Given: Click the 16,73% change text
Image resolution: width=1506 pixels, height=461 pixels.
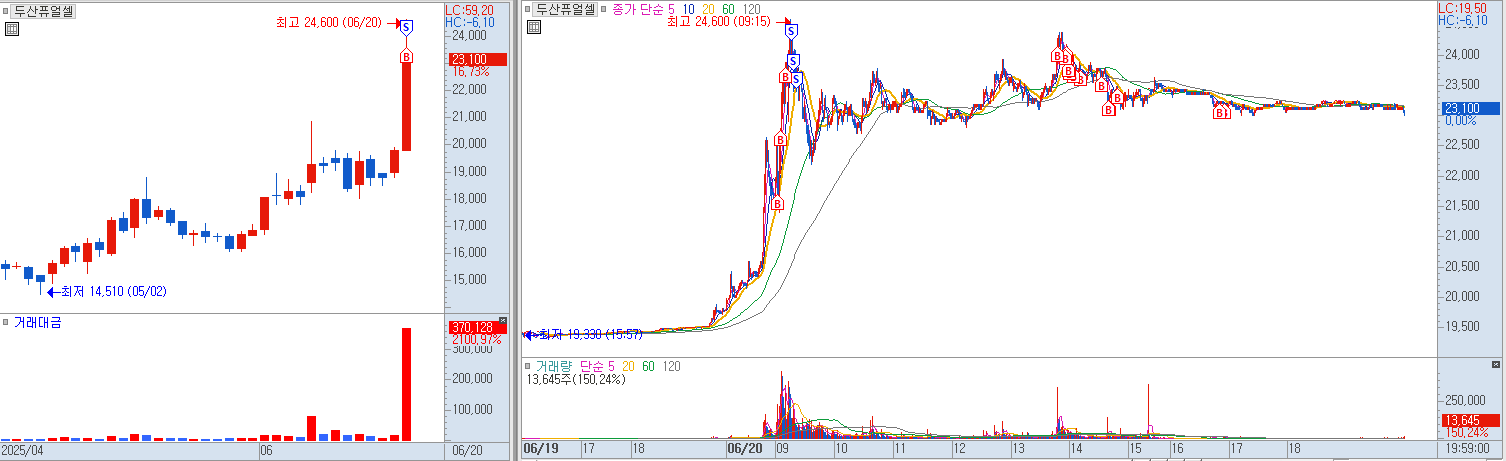Looking at the screenshot, I should [x=471, y=72].
